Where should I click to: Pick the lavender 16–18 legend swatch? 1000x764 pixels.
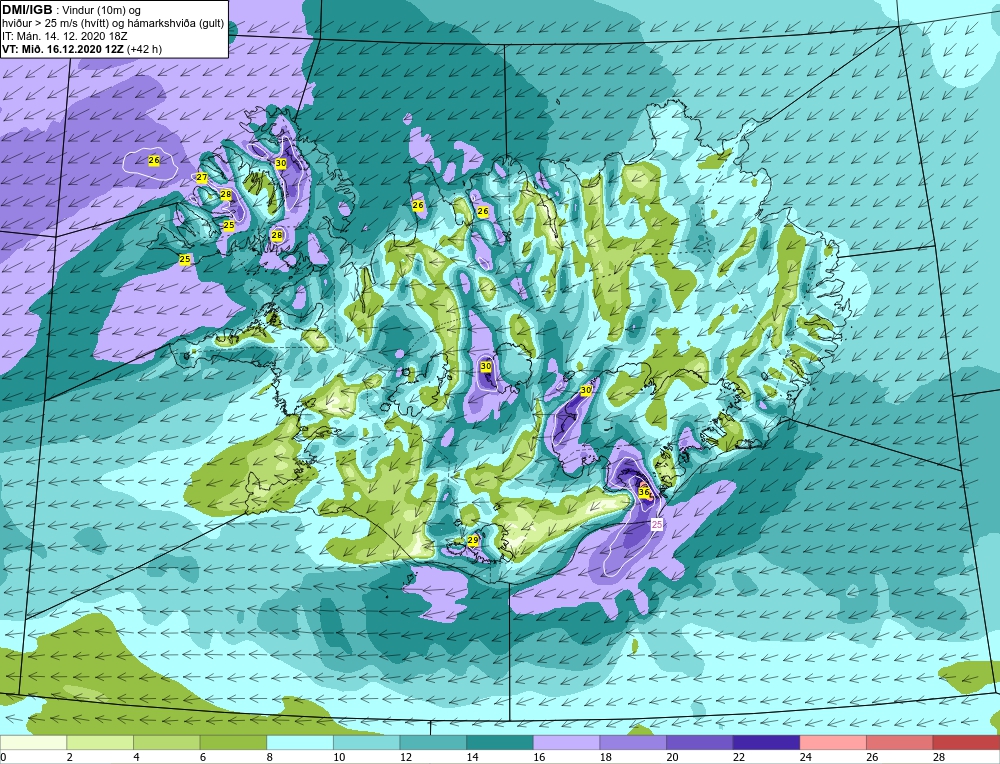(566, 742)
